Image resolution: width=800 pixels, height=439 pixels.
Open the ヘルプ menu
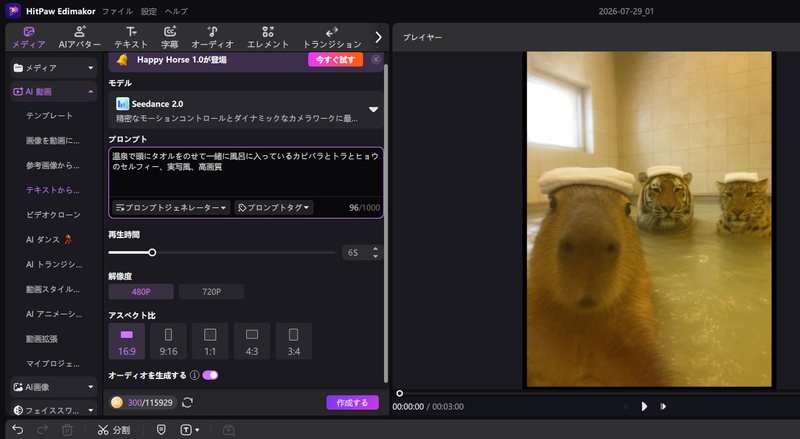point(176,11)
